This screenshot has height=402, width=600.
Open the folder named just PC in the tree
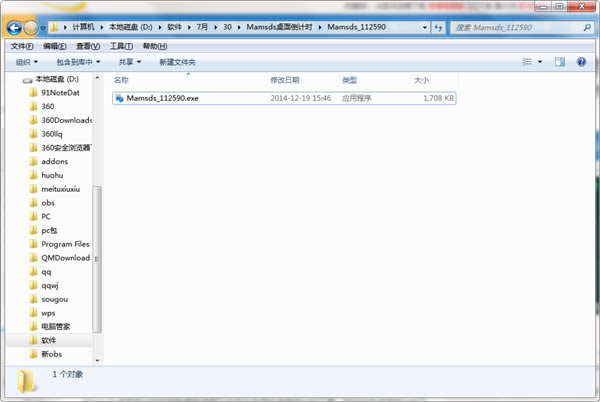[x=40, y=216]
